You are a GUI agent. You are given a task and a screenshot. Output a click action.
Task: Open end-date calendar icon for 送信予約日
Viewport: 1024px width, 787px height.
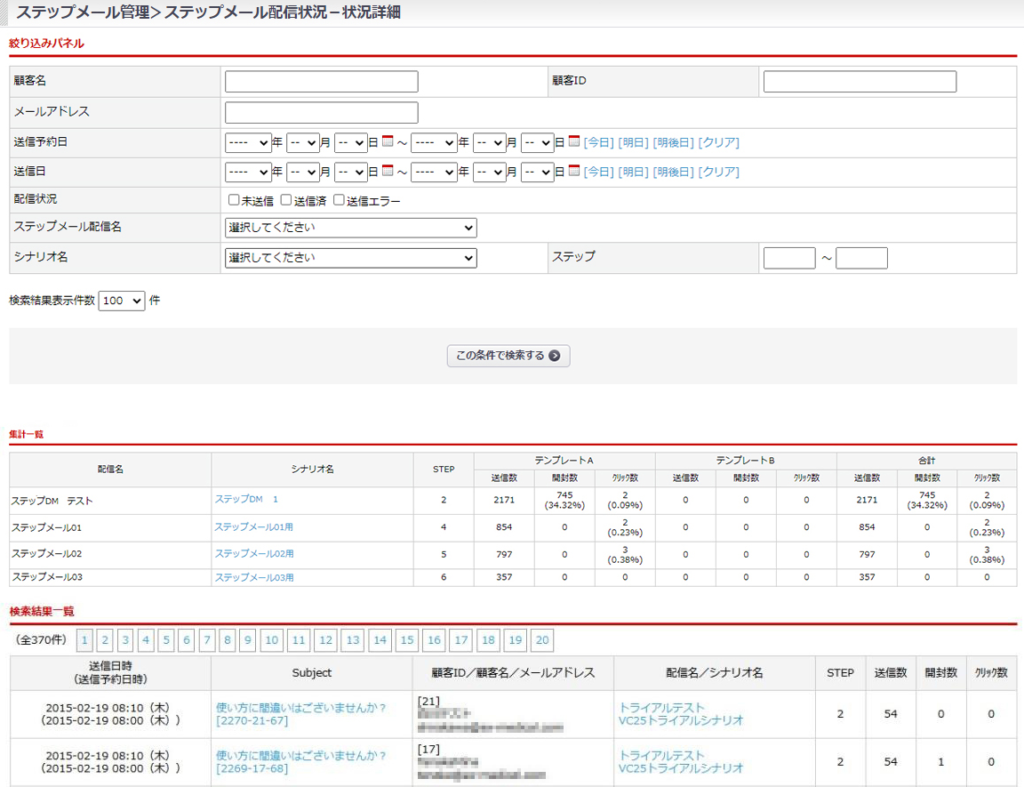tap(574, 142)
